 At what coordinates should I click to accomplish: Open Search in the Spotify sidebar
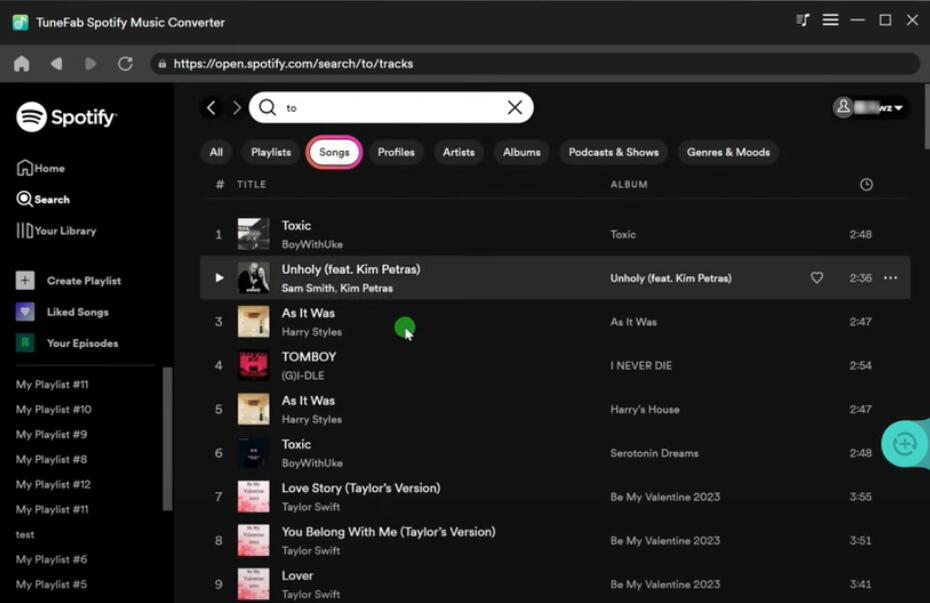(43, 199)
